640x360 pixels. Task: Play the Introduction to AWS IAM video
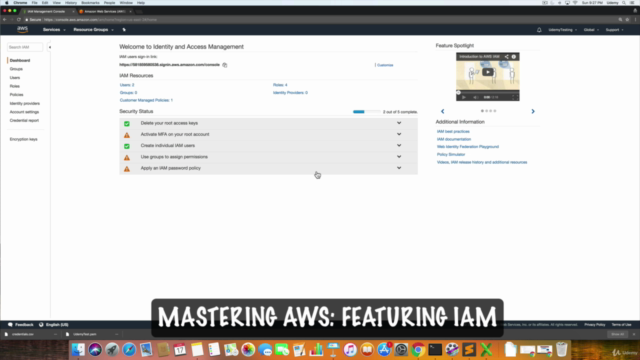(x=487, y=72)
